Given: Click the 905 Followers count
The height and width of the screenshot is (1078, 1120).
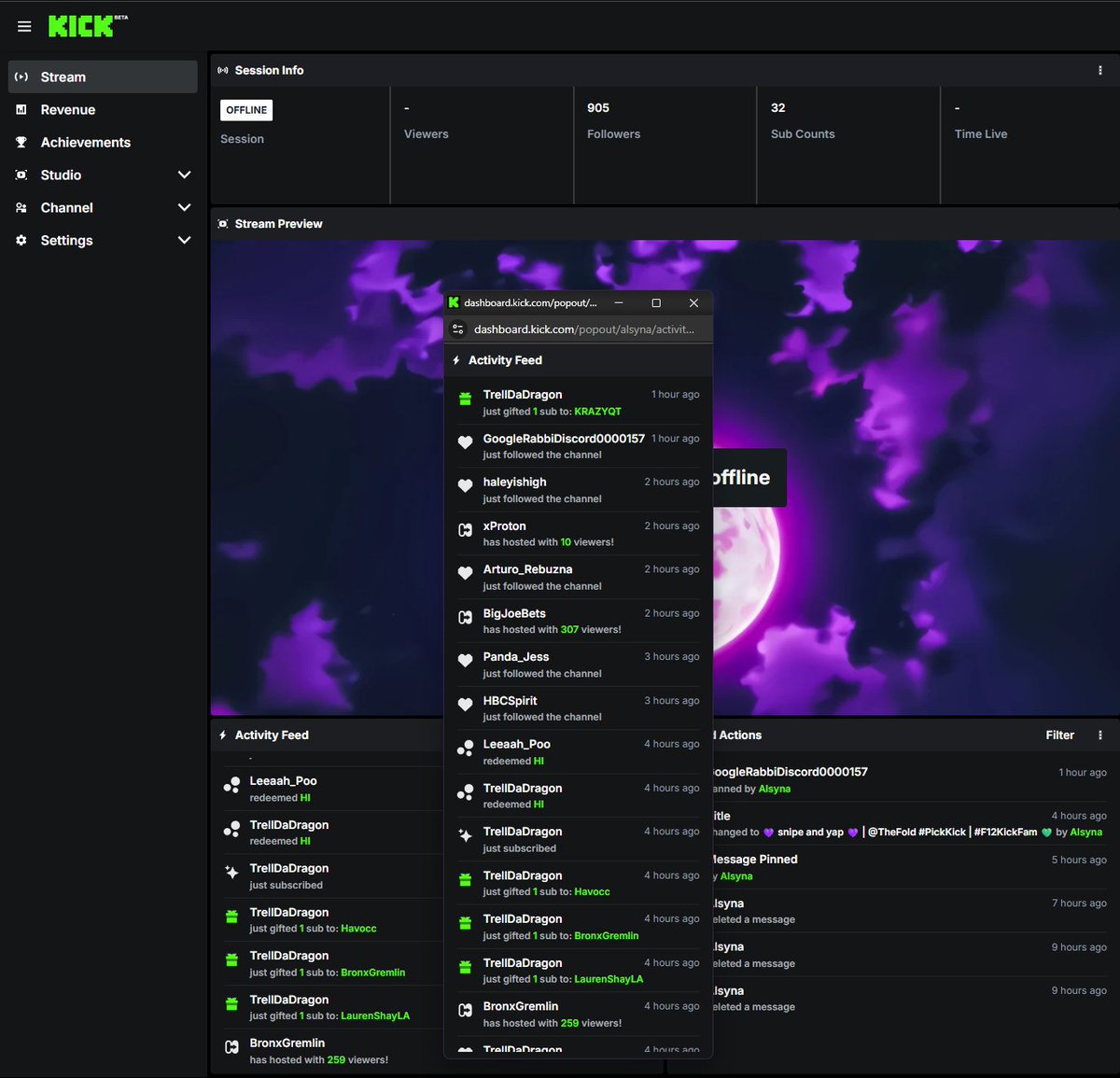Looking at the screenshot, I should pos(598,108).
